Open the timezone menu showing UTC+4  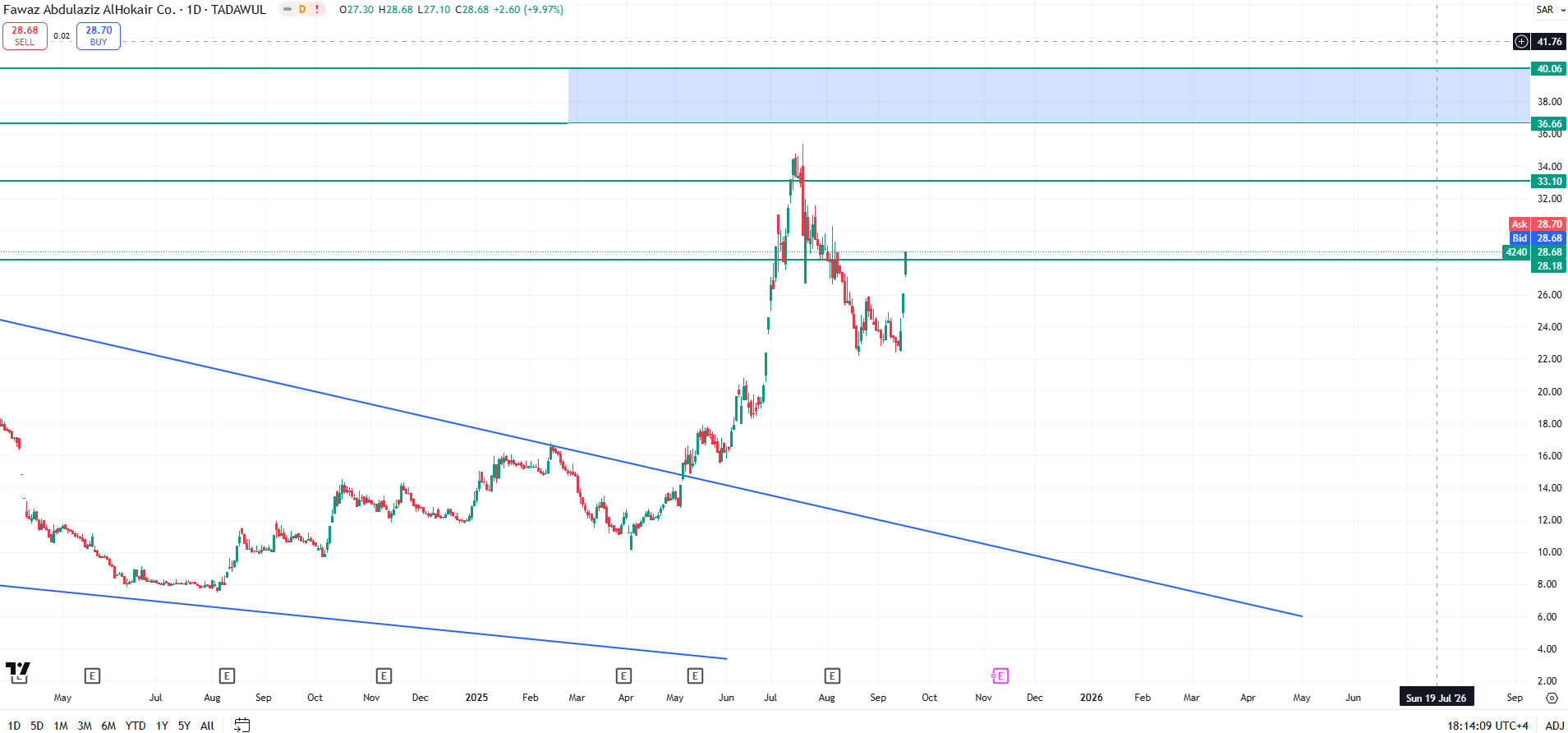pyautogui.click(x=1488, y=726)
